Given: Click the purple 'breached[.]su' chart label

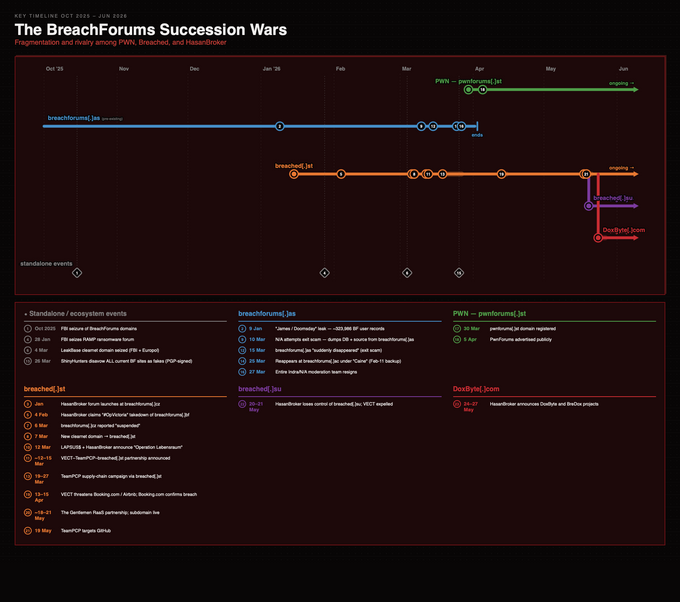Looking at the screenshot, I should click(x=613, y=198).
